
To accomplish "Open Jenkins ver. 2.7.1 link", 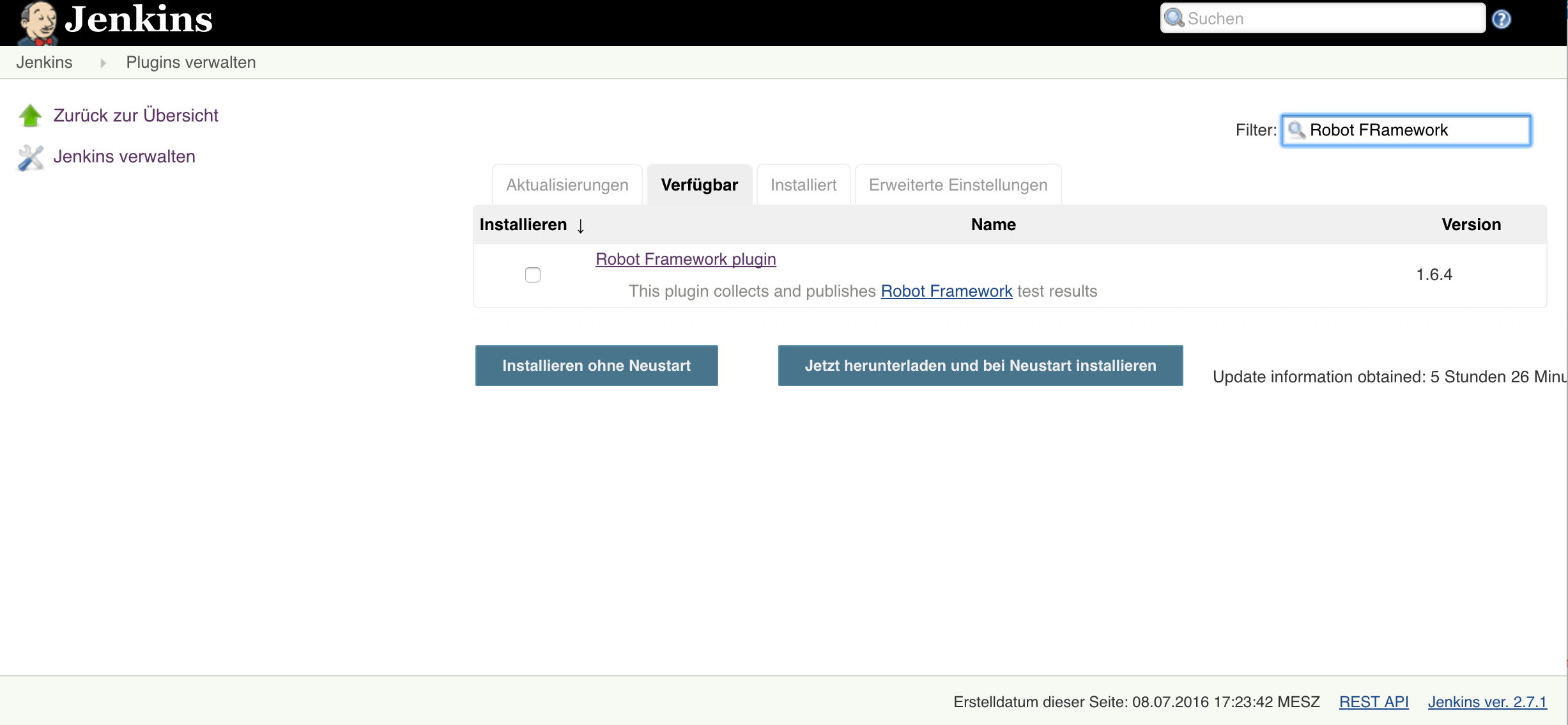I will 1487,702.
